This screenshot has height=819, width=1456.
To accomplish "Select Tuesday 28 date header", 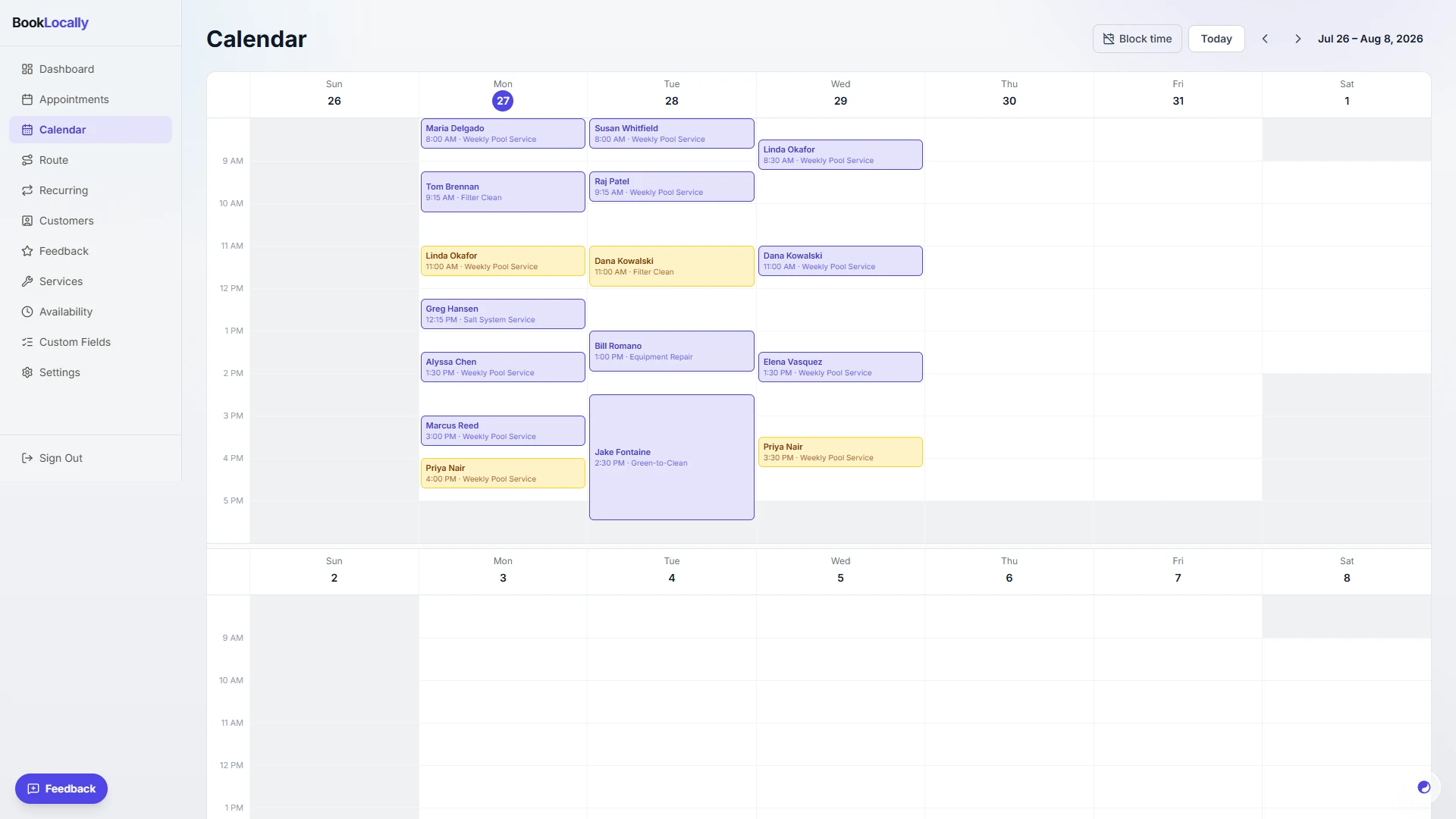I will pyautogui.click(x=672, y=95).
